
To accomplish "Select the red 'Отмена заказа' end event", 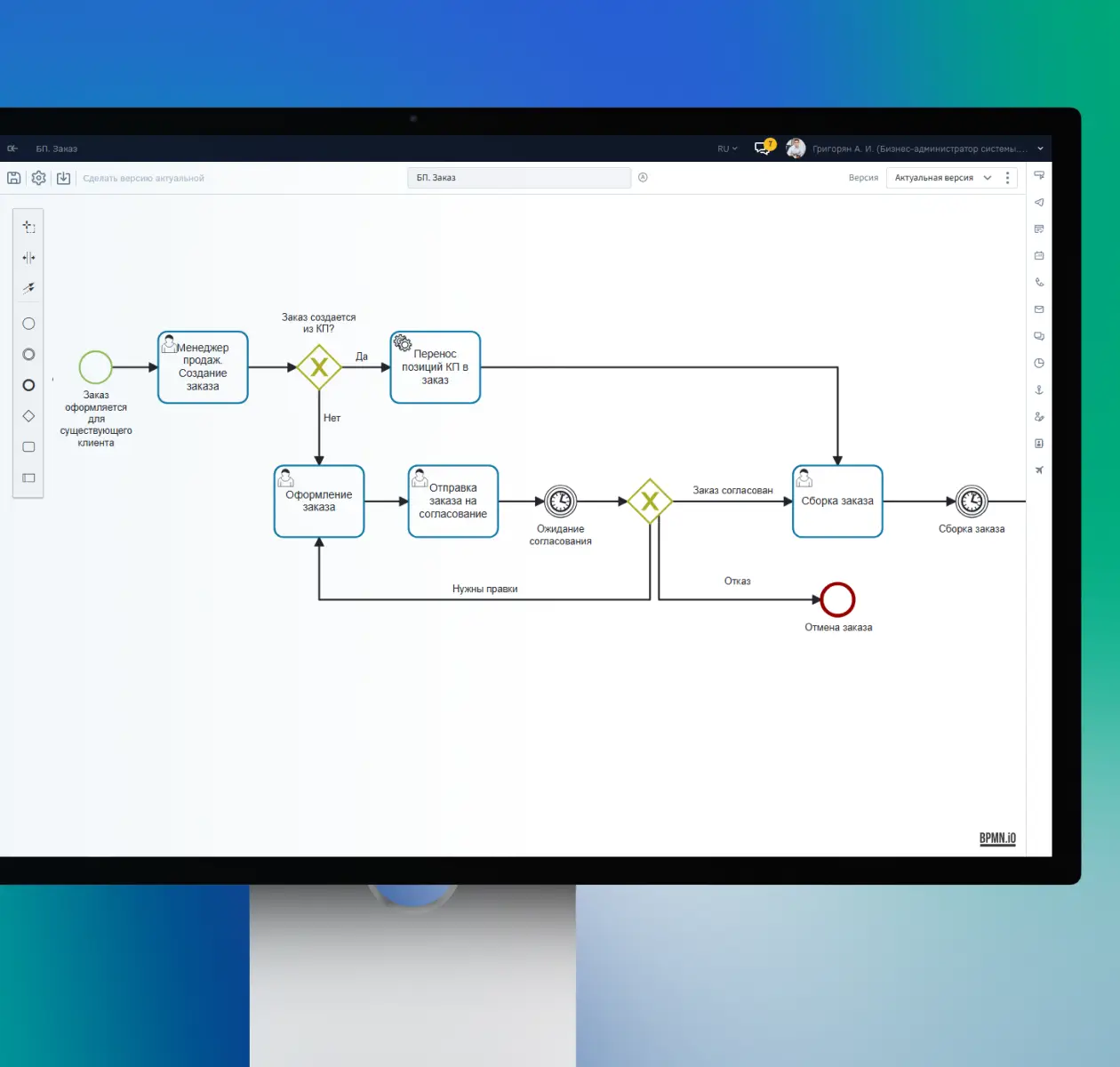I will 837,599.
